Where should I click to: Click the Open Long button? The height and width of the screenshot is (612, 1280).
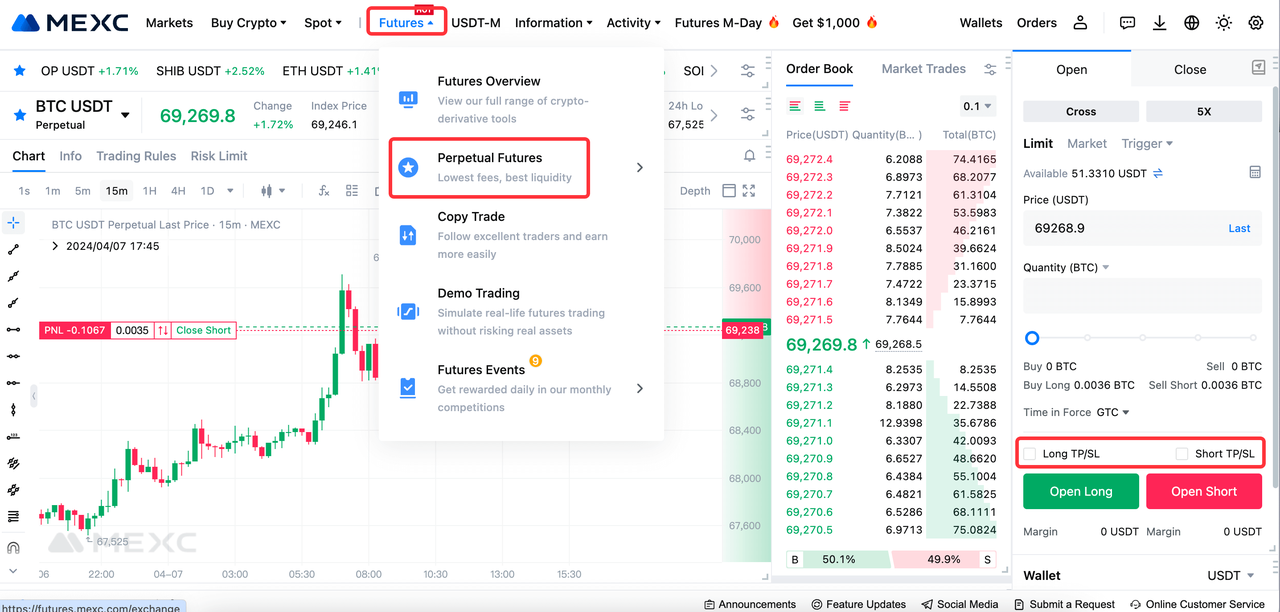(1080, 491)
